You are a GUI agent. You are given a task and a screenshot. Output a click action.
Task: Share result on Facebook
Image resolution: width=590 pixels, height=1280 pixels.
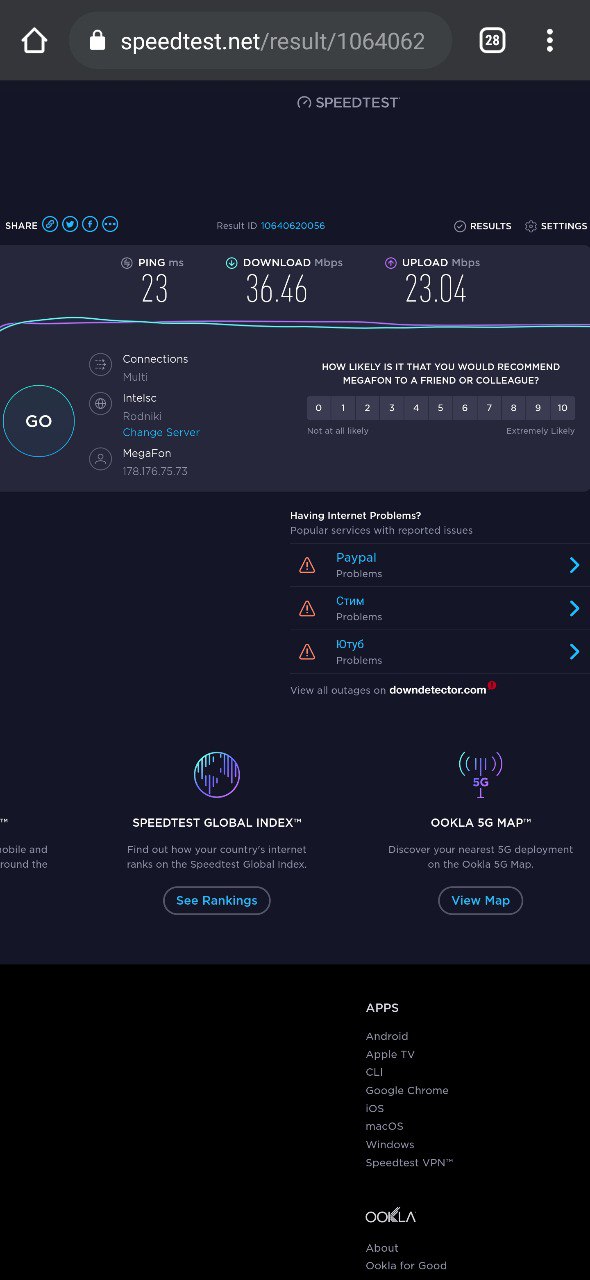click(x=90, y=224)
